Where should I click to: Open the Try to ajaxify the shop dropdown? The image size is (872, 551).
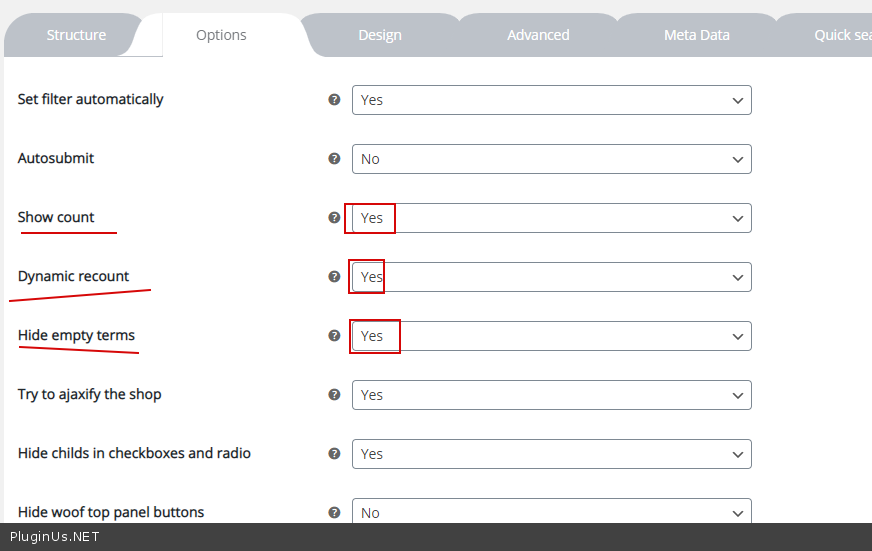pos(551,395)
